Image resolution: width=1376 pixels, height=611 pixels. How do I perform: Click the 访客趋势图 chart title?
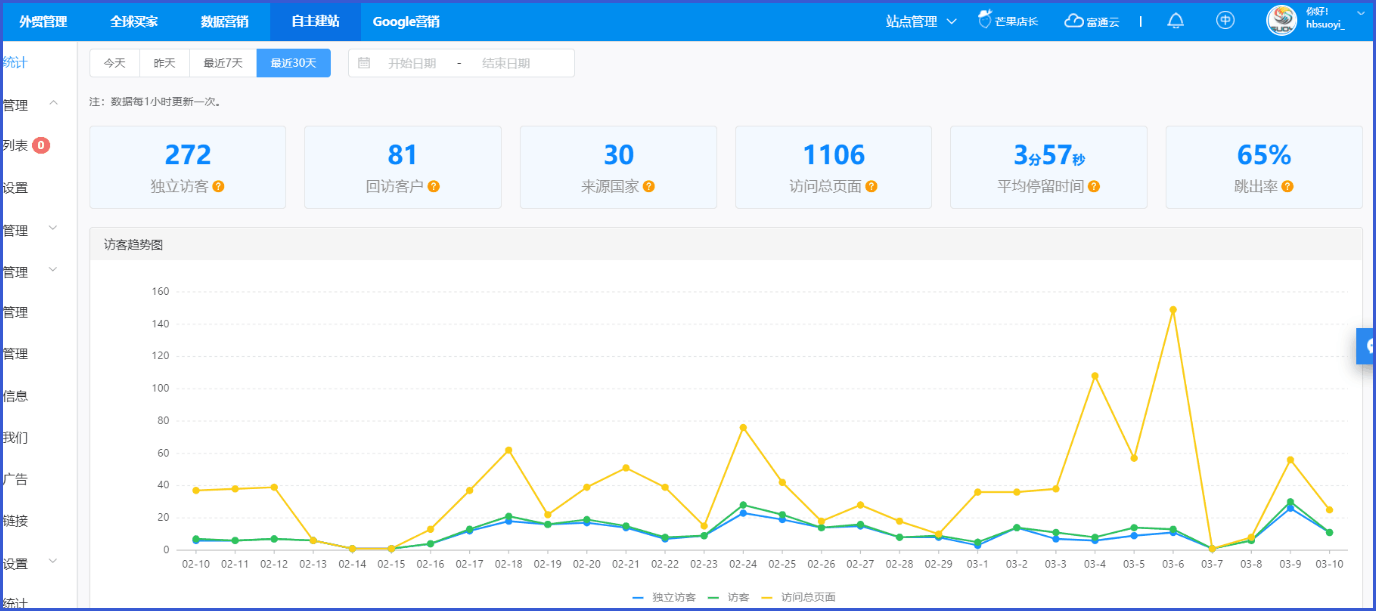[x=133, y=244]
